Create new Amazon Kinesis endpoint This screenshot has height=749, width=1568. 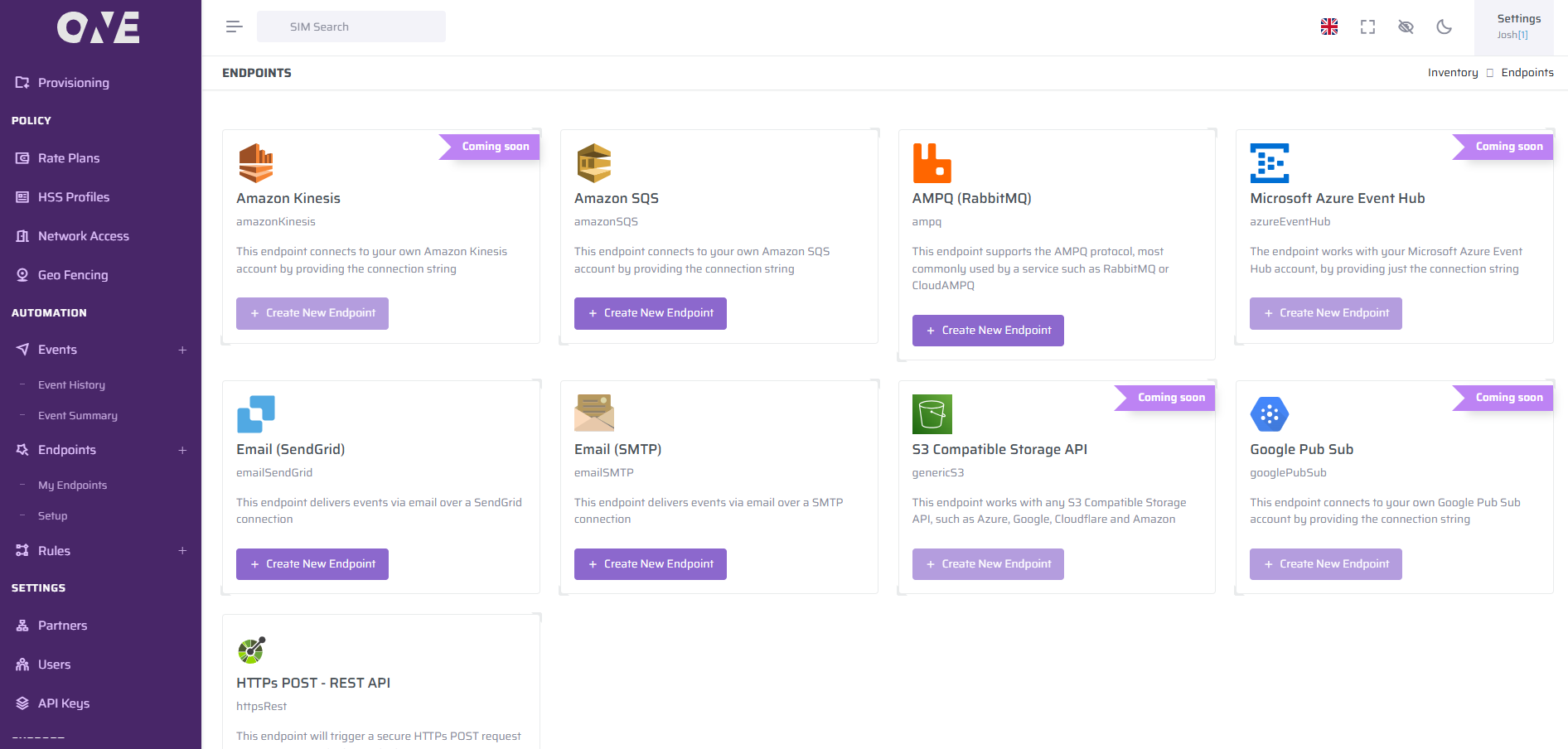click(312, 313)
